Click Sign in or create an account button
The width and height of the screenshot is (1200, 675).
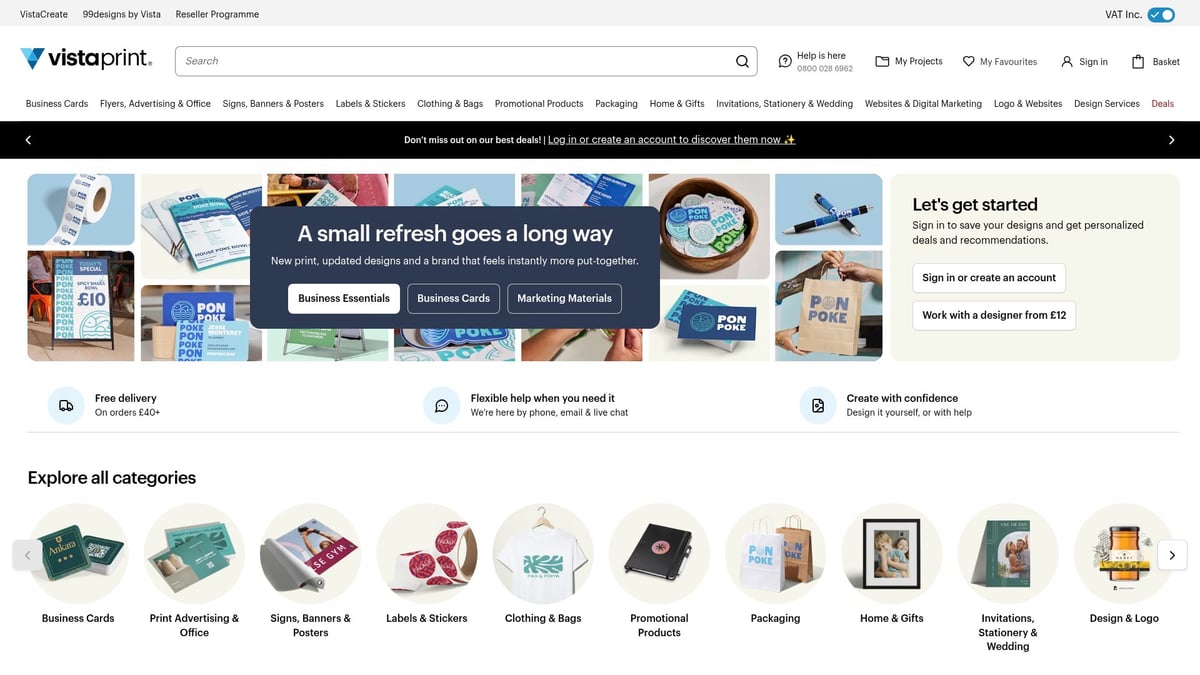click(989, 278)
